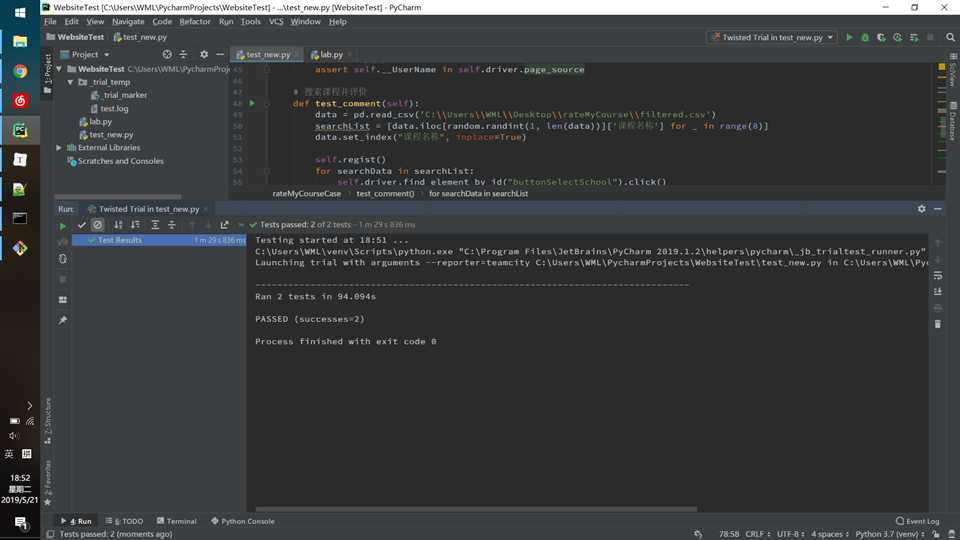The image size is (960, 540).
Task: Change file encoding UTF-8 in status bar
Action: [x=790, y=534]
